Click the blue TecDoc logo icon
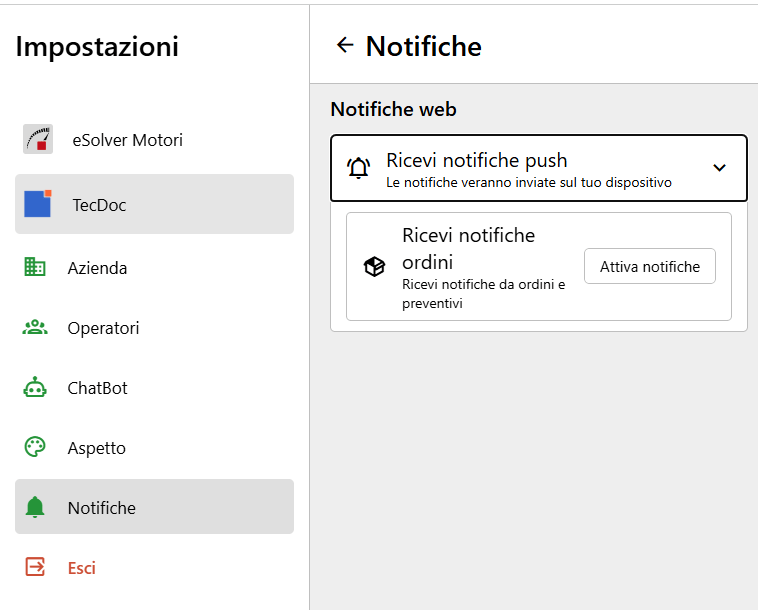This screenshot has height=610, width=758. [38, 204]
